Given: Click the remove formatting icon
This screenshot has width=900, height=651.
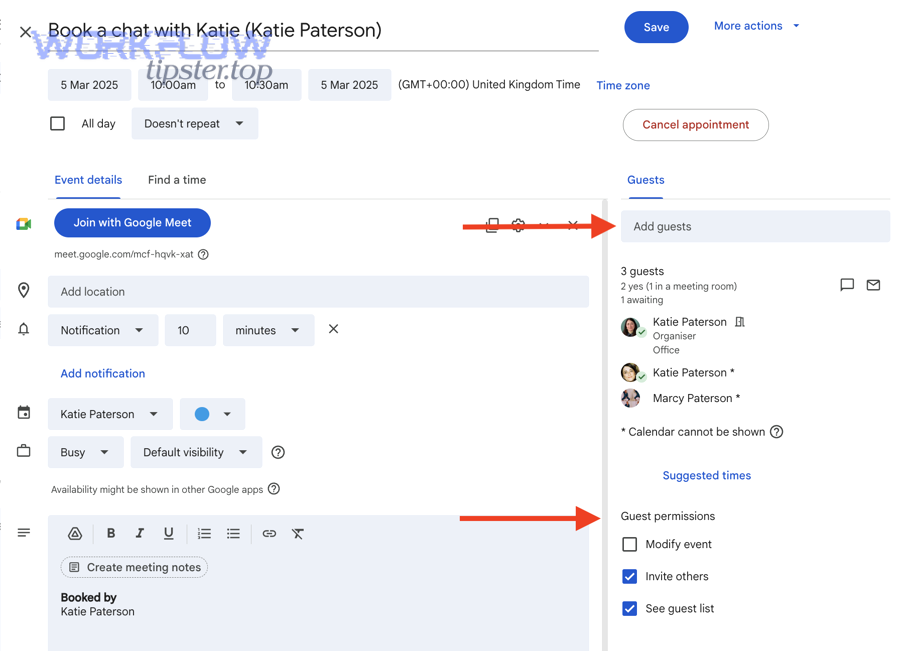Looking at the screenshot, I should [x=297, y=533].
